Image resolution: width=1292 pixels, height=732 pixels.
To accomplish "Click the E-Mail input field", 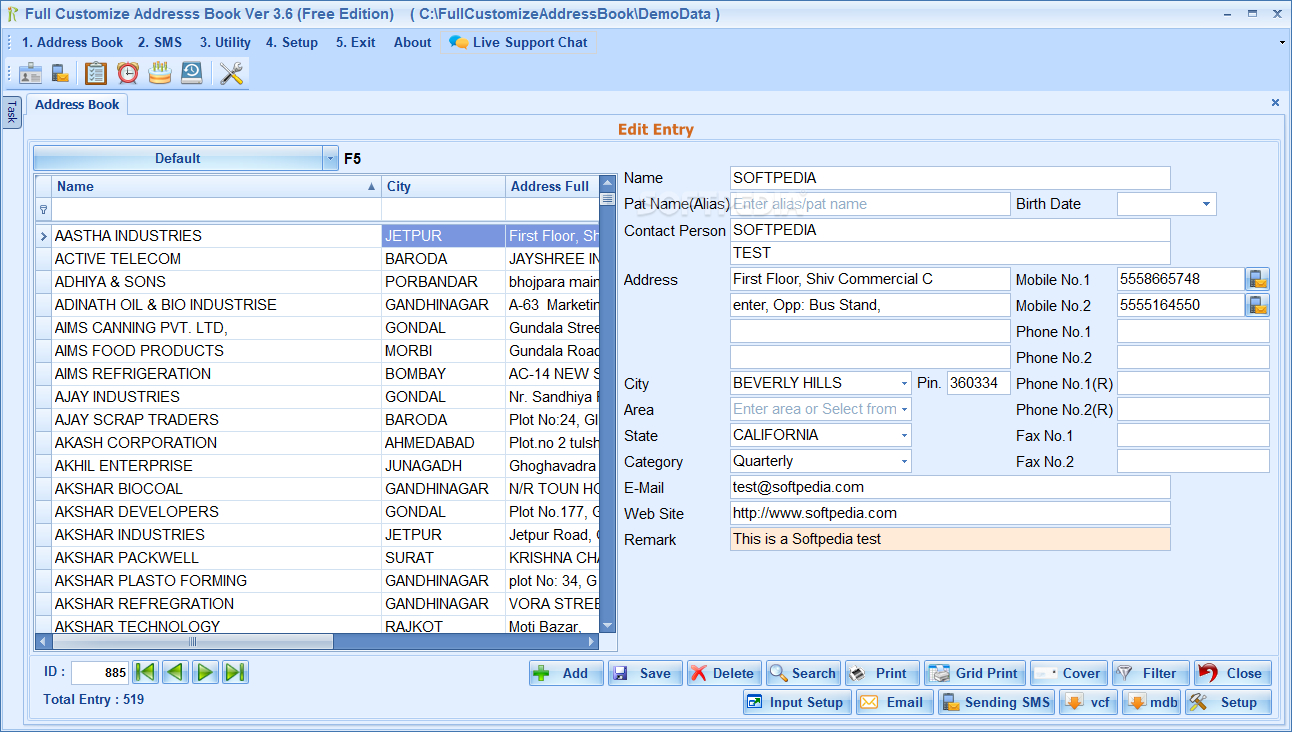I will coord(949,487).
